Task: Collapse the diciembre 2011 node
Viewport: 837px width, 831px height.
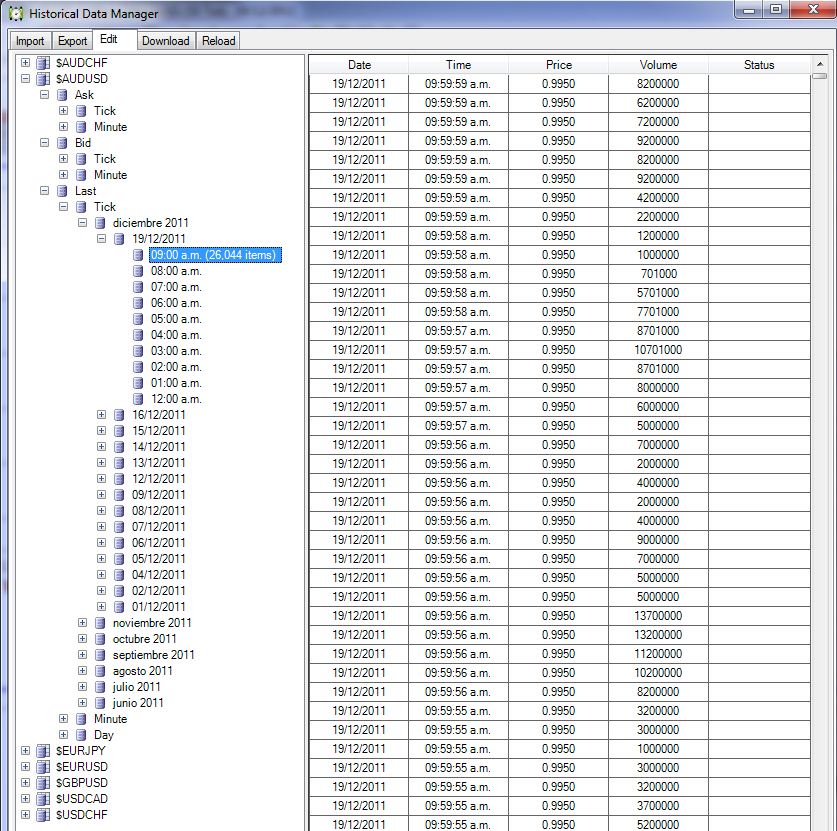Action: (x=82, y=223)
